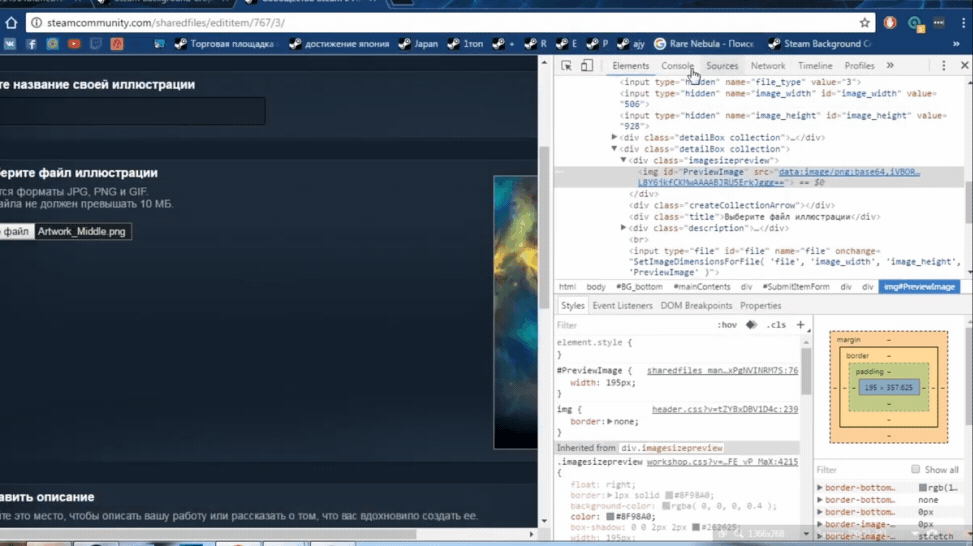Screen dimensions: 973x546
Task: Open the header.css source link
Action: 725,410
